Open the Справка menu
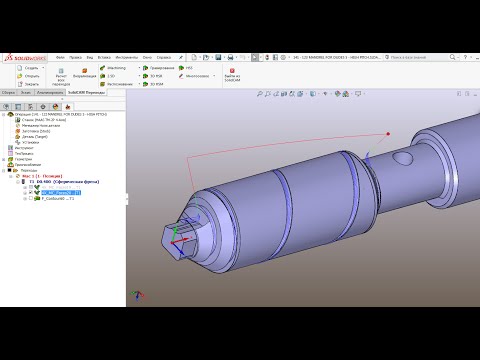The image size is (480, 360). 164,57
